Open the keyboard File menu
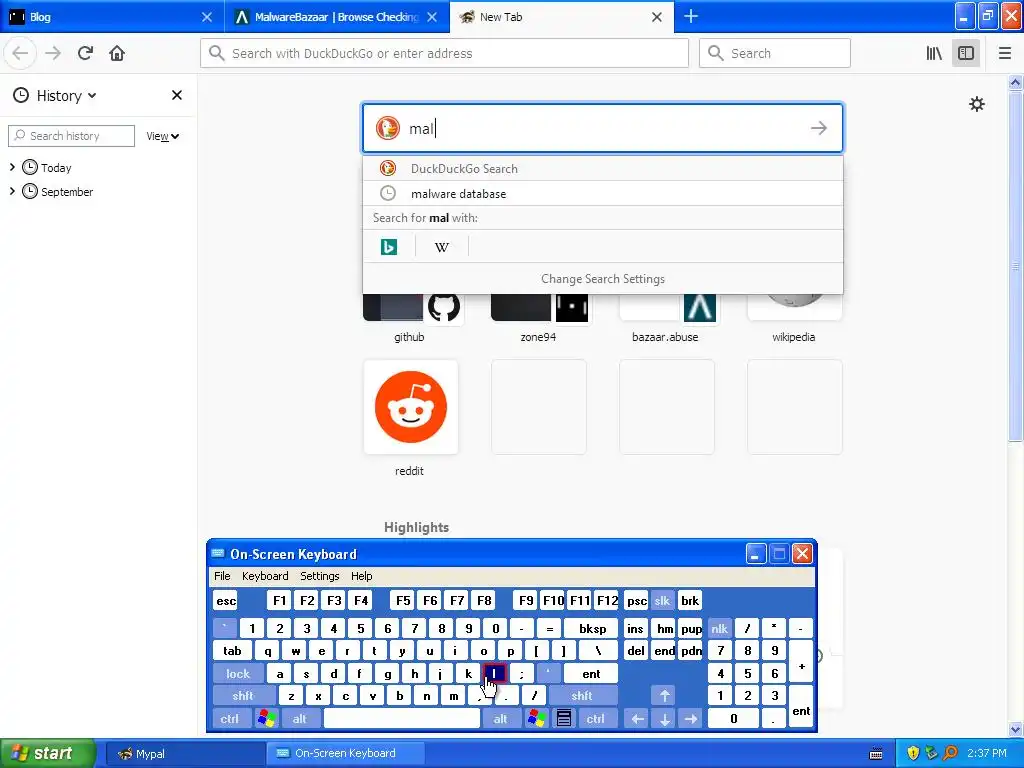Viewport: 1024px width, 768px height. point(222,576)
